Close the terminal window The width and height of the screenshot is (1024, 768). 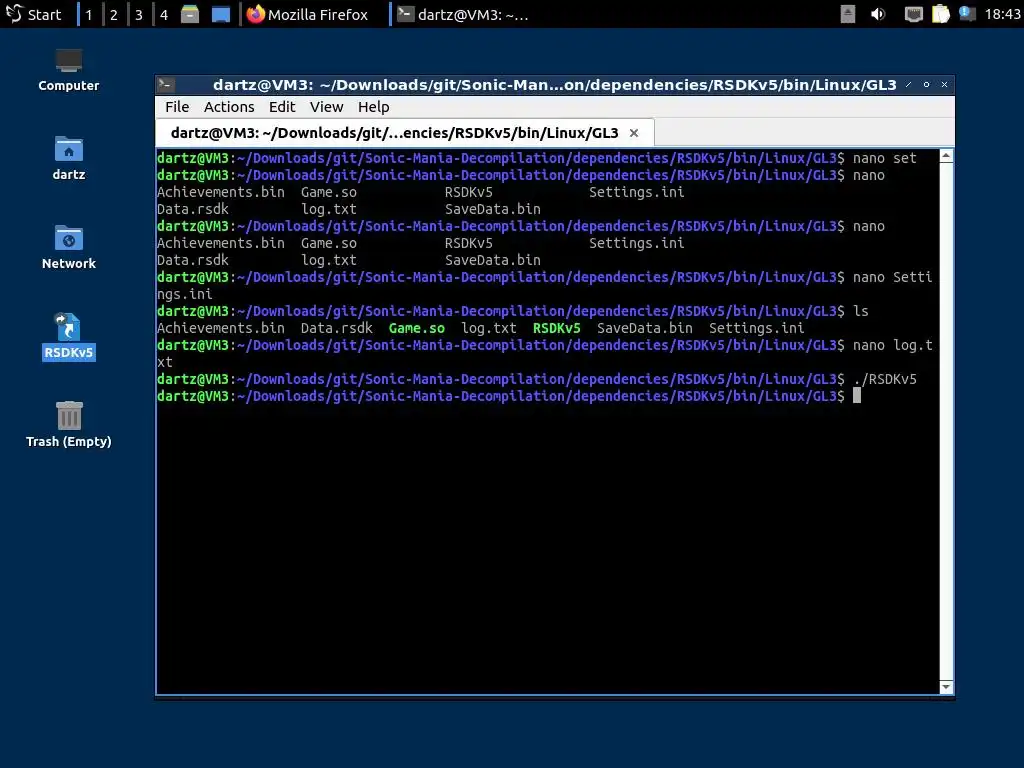coord(944,84)
